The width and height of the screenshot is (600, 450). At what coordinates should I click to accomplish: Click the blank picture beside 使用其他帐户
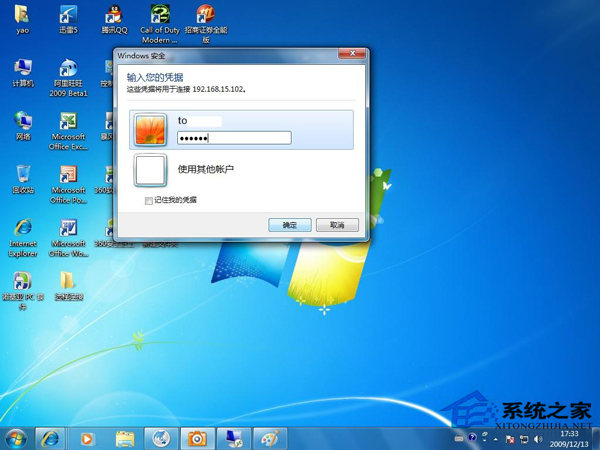(x=150, y=170)
